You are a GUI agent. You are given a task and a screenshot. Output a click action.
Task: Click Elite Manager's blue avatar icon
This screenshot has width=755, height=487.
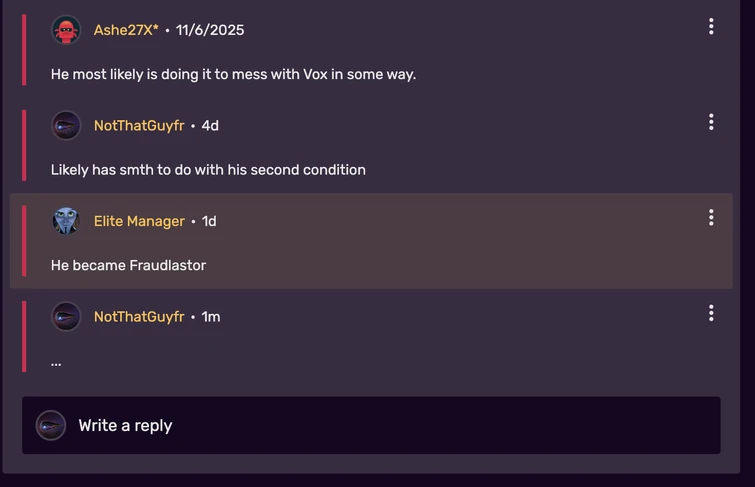pyautogui.click(x=66, y=221)
